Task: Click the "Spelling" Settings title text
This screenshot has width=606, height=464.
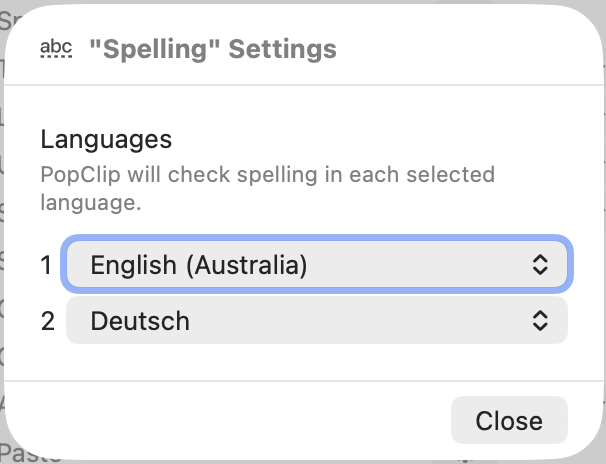Action: point(212,49)
